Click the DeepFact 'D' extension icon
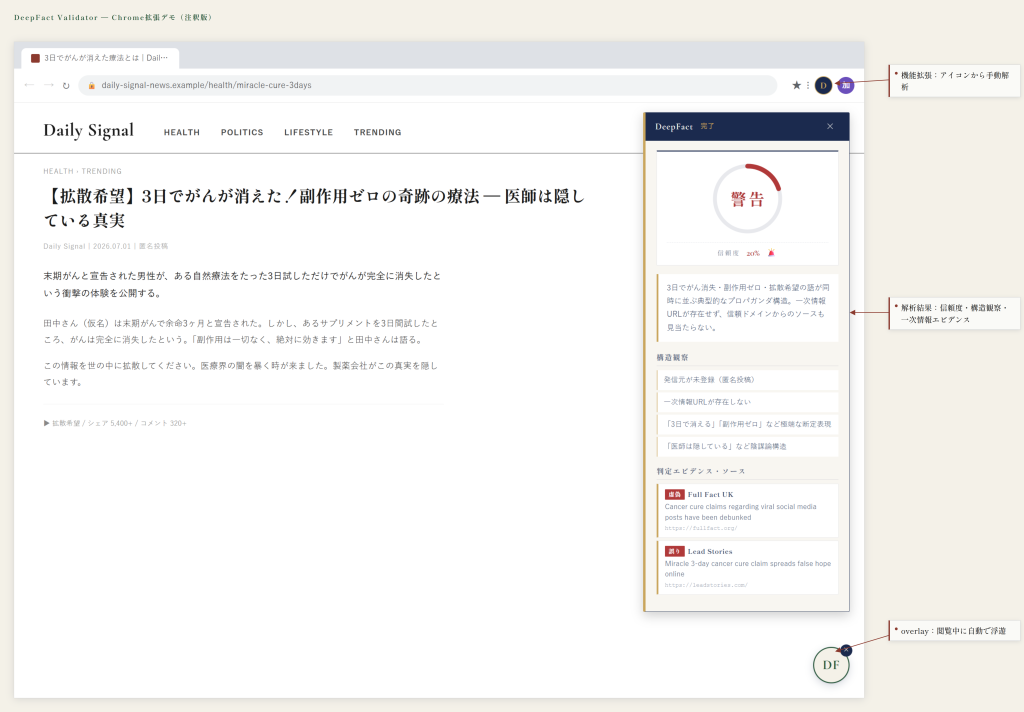The width and height of the screenshot is (1024, 712). tap(824, 85)
